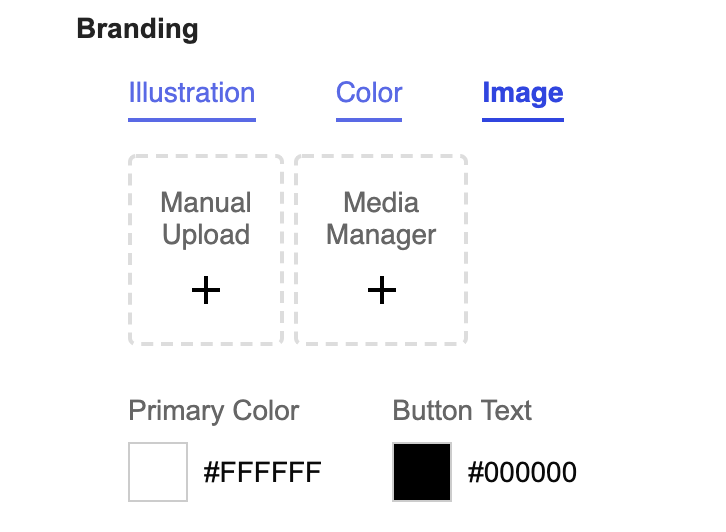726x532 pixels.
Task: Click the #FFFFFF hex value field
Action: (x=262, y=472)
